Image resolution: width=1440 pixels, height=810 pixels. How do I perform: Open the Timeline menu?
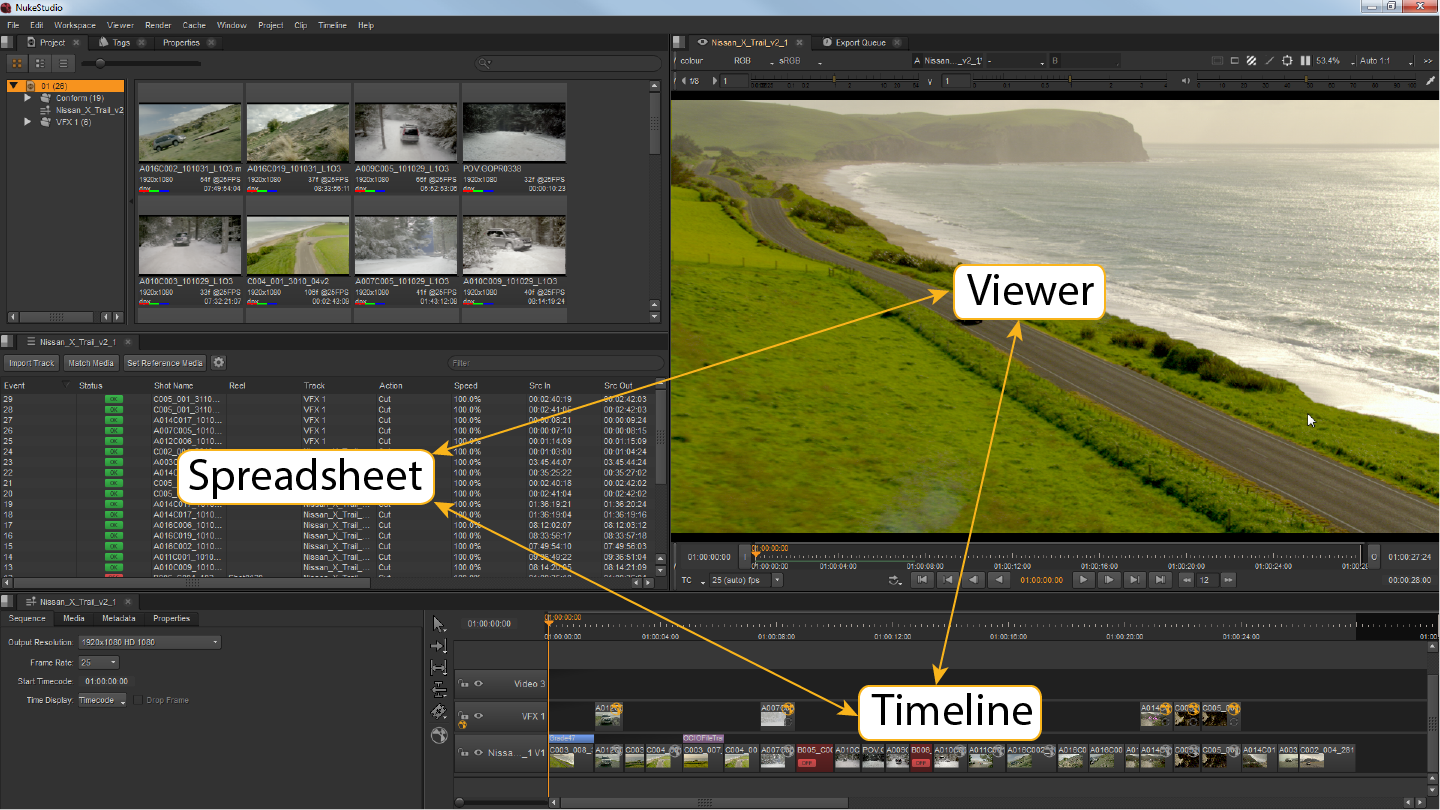pyautogui.click(x=332, y=25)
